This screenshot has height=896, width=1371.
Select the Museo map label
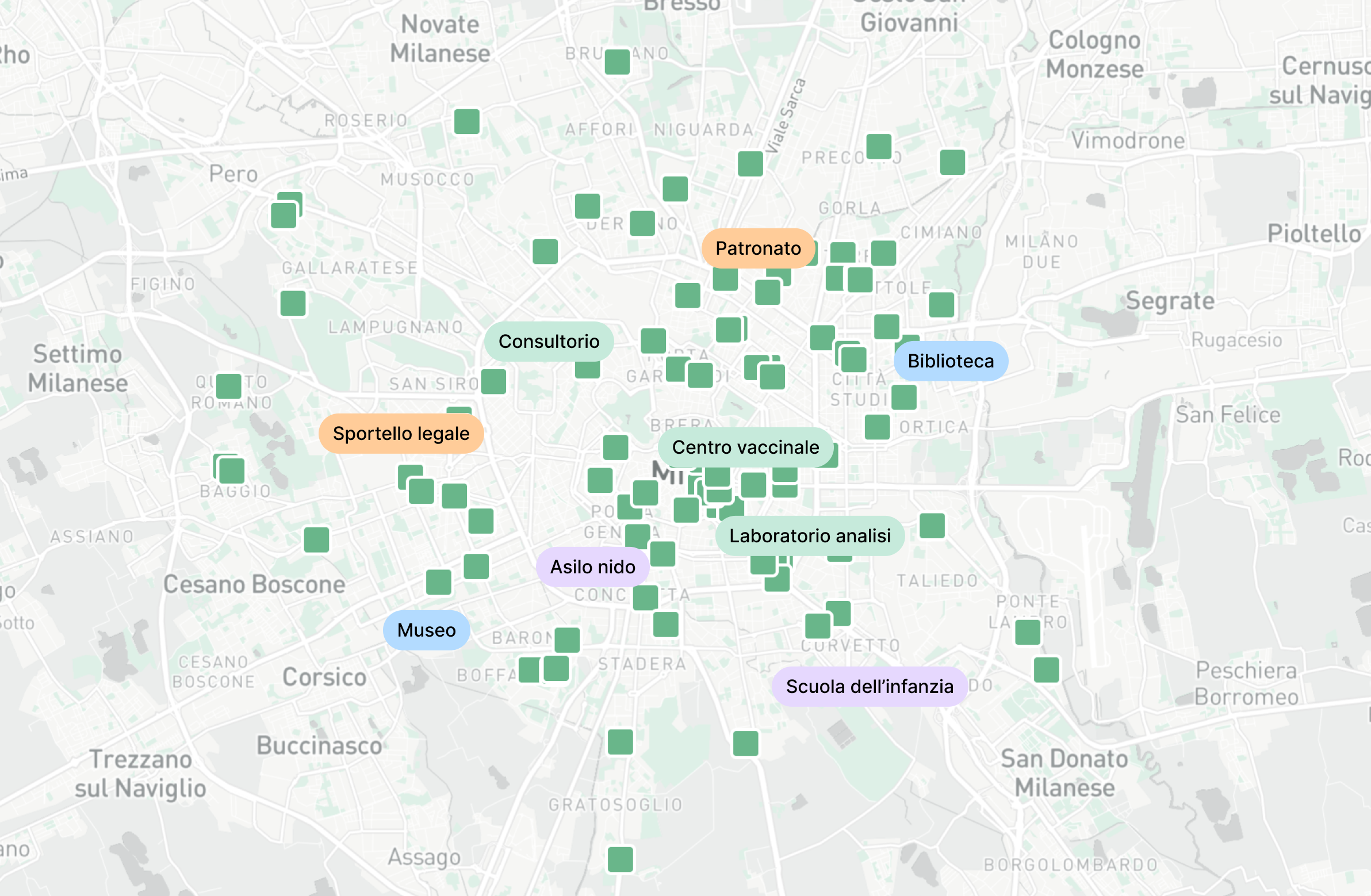tap(426, 630)
